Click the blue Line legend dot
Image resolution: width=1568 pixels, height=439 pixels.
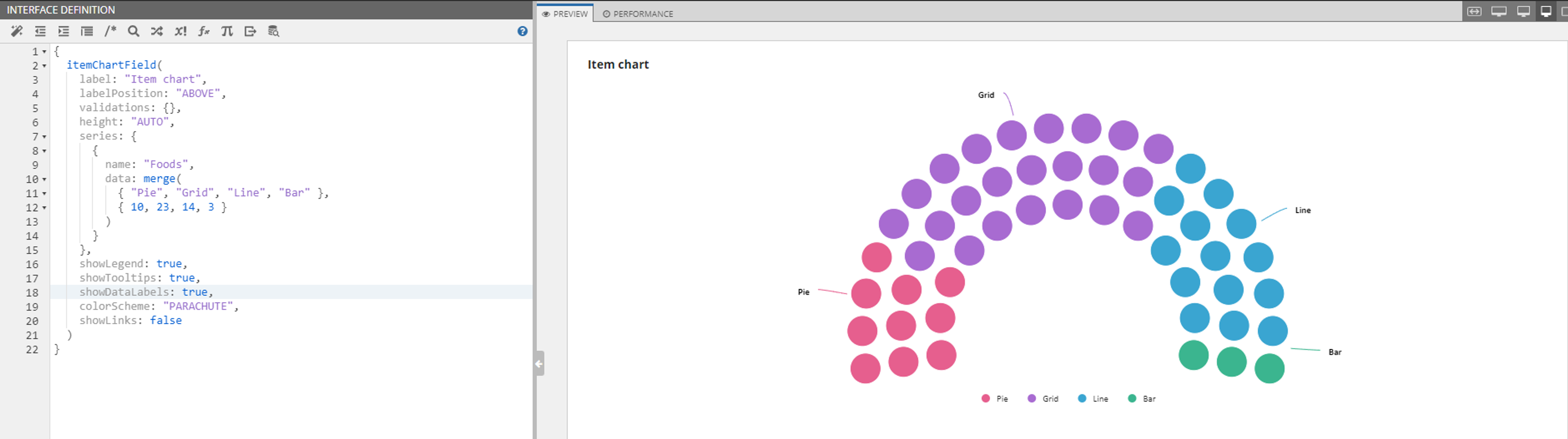[1082, 398]
